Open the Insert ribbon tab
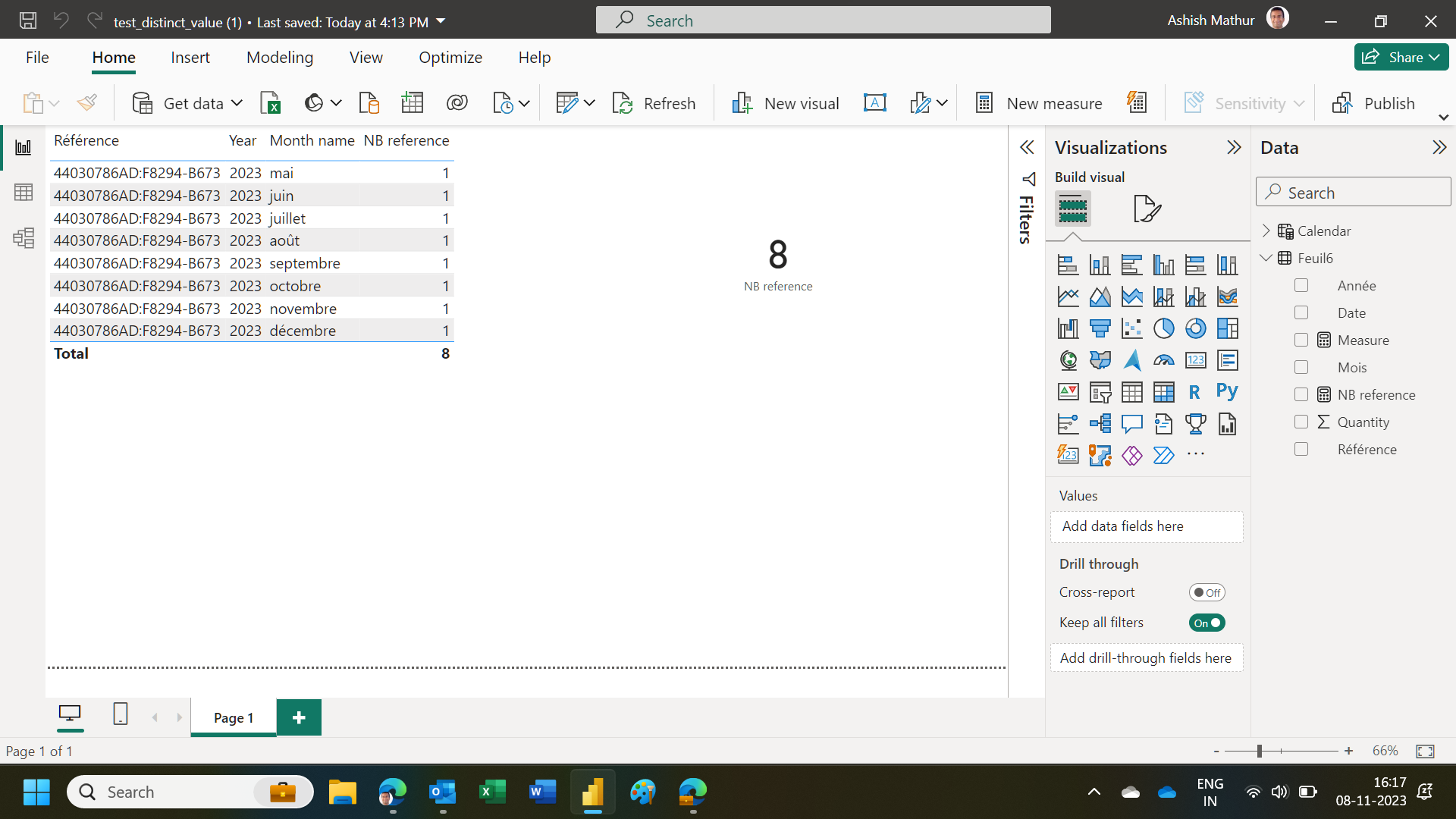Image resolution: width=1456 pixels, height=819 pixels. click(x=190, y=58)
